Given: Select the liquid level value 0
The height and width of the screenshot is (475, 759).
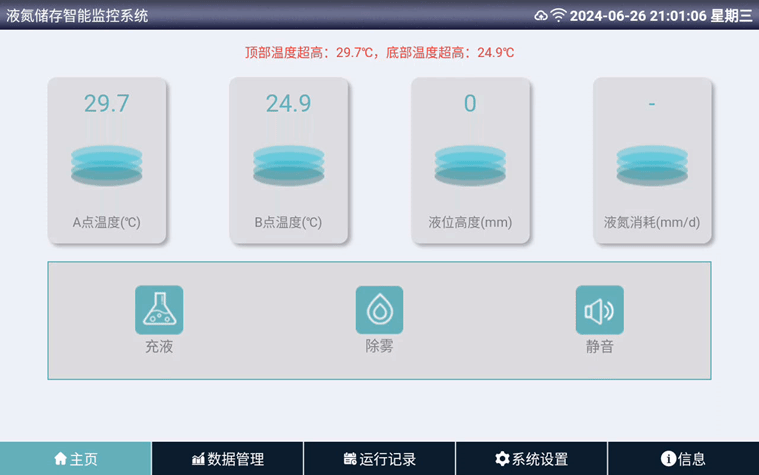Looking at the screenshot, I should pyautogui.click(x=470, y=103).
